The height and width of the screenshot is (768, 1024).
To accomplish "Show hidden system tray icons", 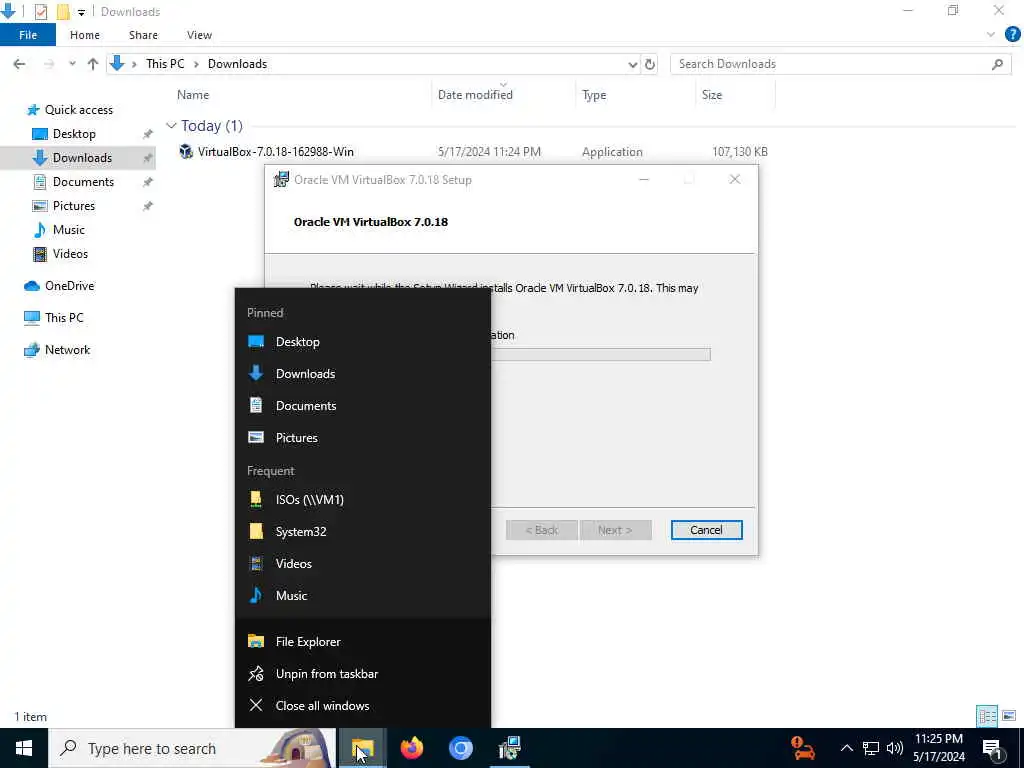I will pos(846,748).
